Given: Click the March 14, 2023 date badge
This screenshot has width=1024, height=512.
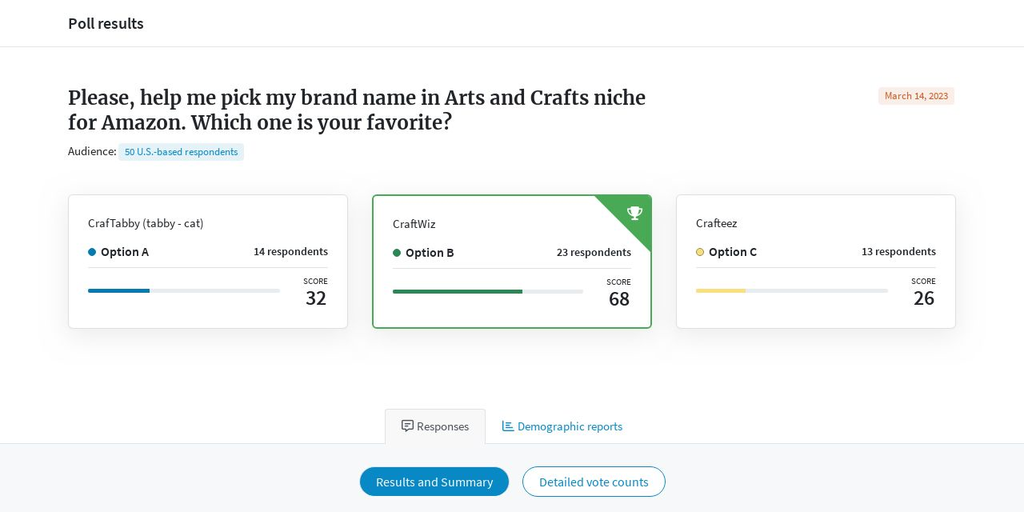Looking at the screenshot, I should [916, 96].
